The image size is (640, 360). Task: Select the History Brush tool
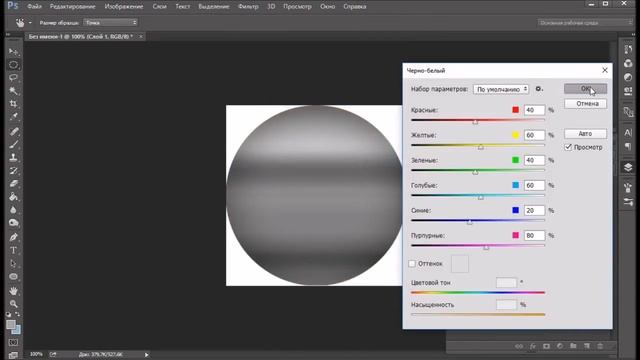coord(13,171)
